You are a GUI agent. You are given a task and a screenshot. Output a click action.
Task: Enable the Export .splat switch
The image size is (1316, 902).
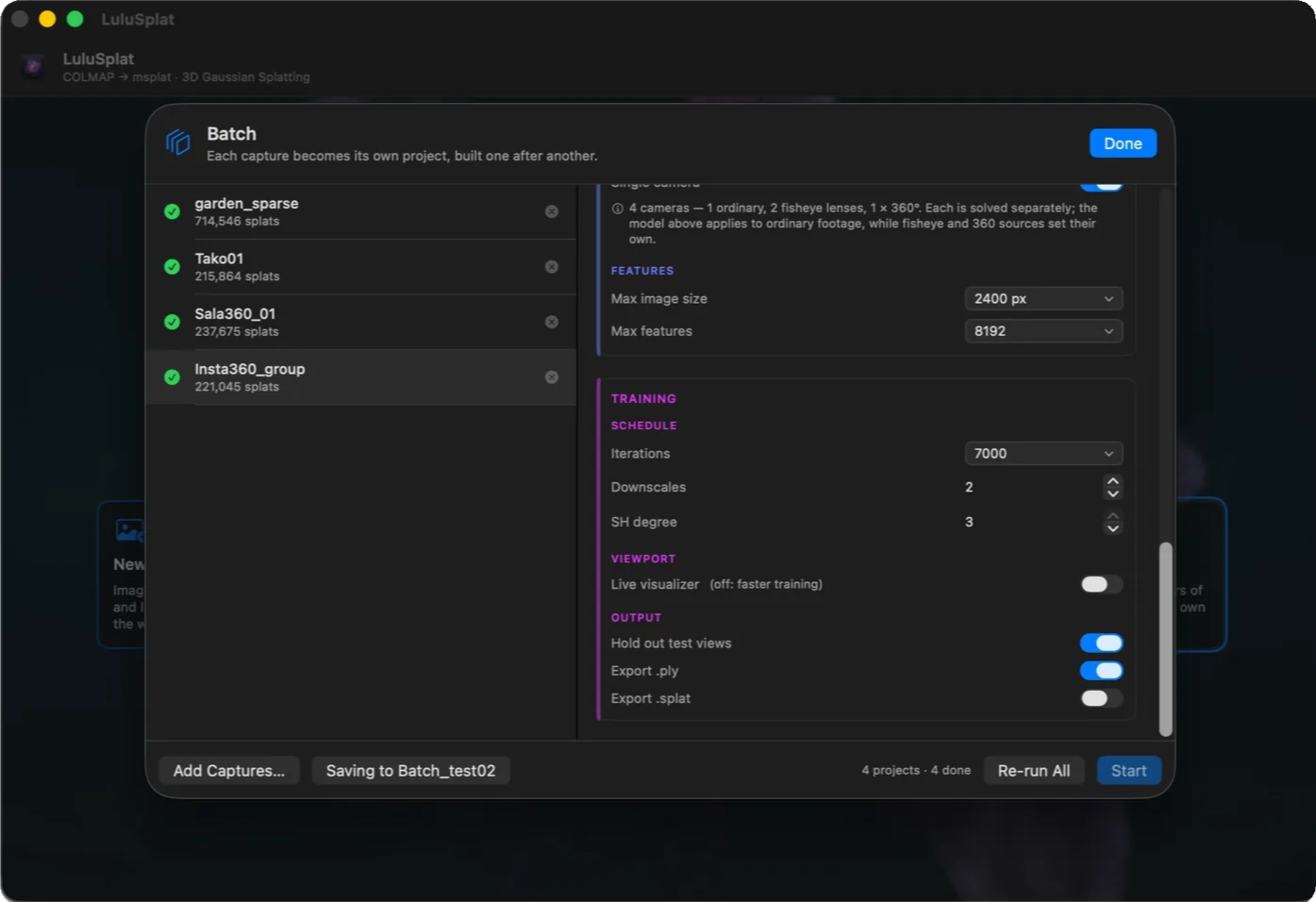[1102, 698]
